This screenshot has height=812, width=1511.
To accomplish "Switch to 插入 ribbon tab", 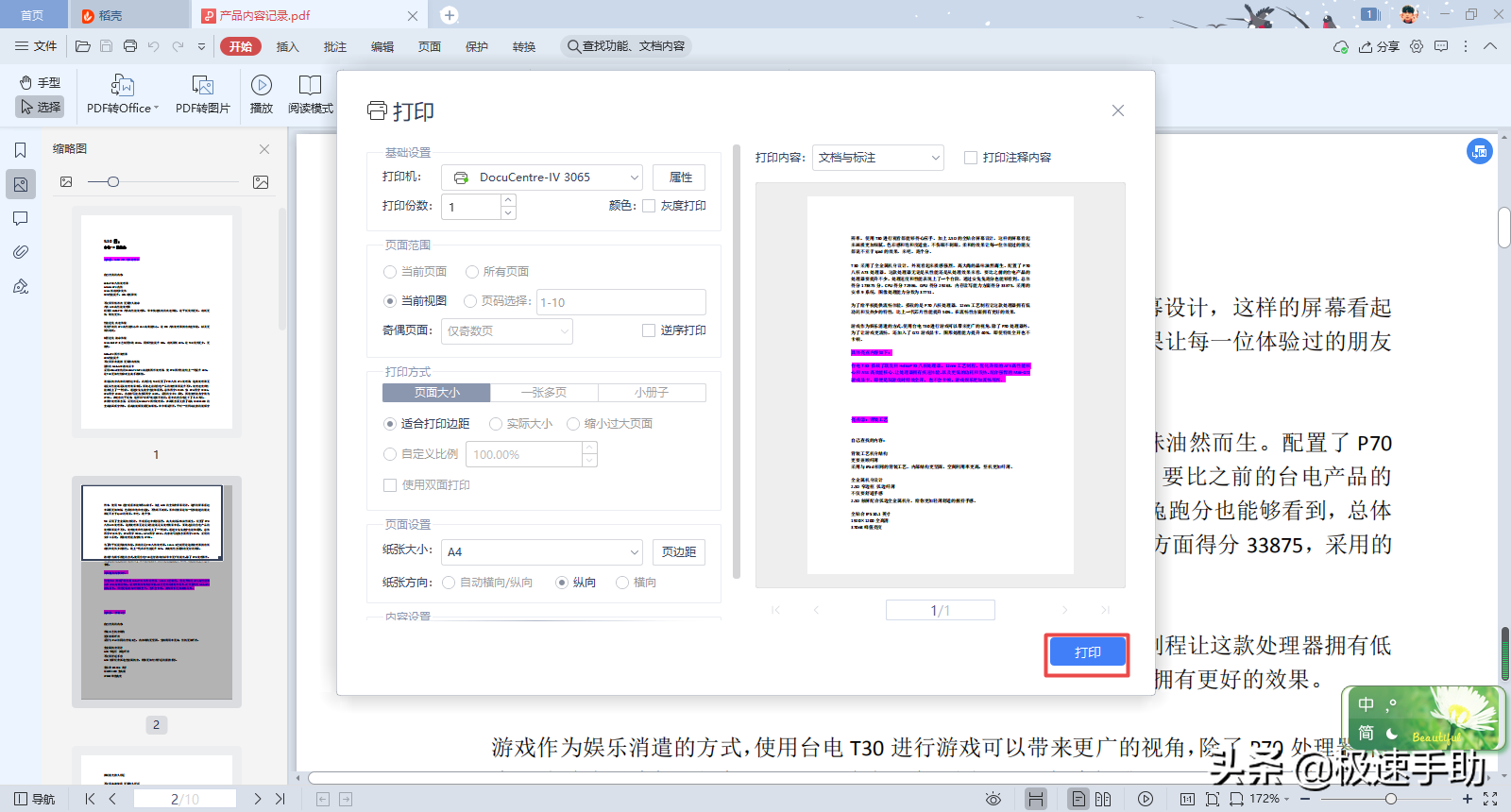I will 287,46.
